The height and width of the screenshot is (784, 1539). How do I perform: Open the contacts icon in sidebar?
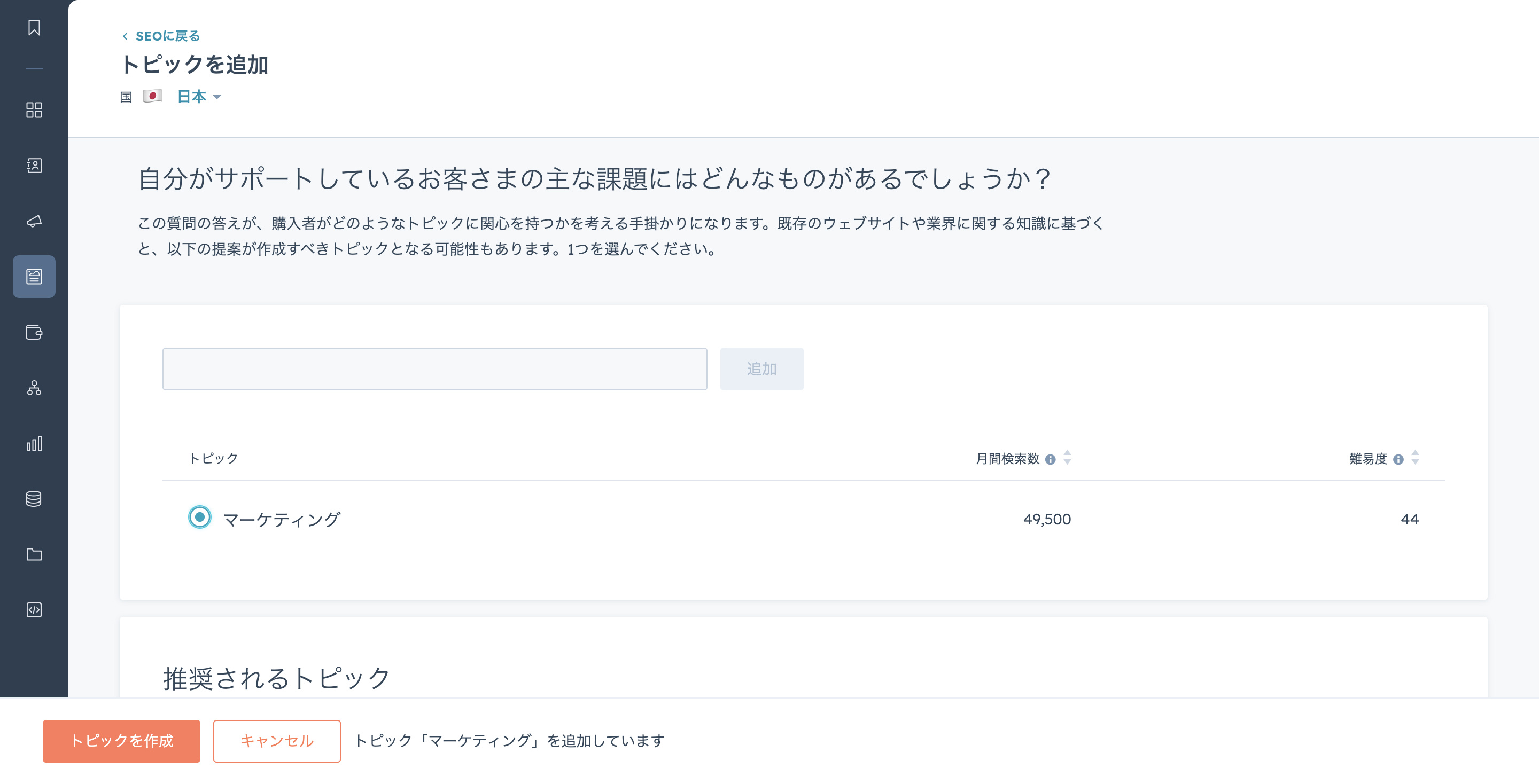34,166
